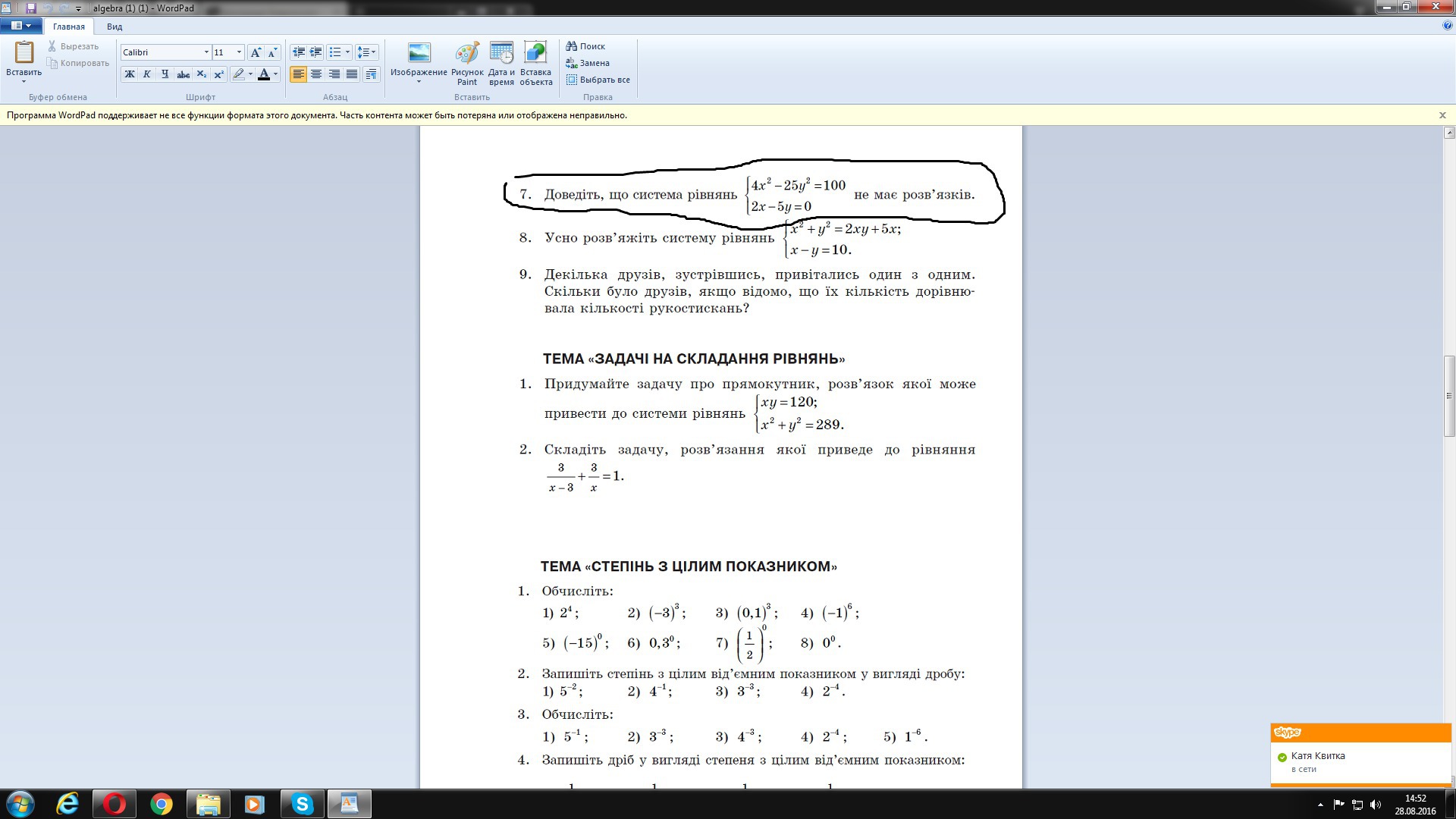
Task: Switch to the Главная tab
Action: pos(69,27)
